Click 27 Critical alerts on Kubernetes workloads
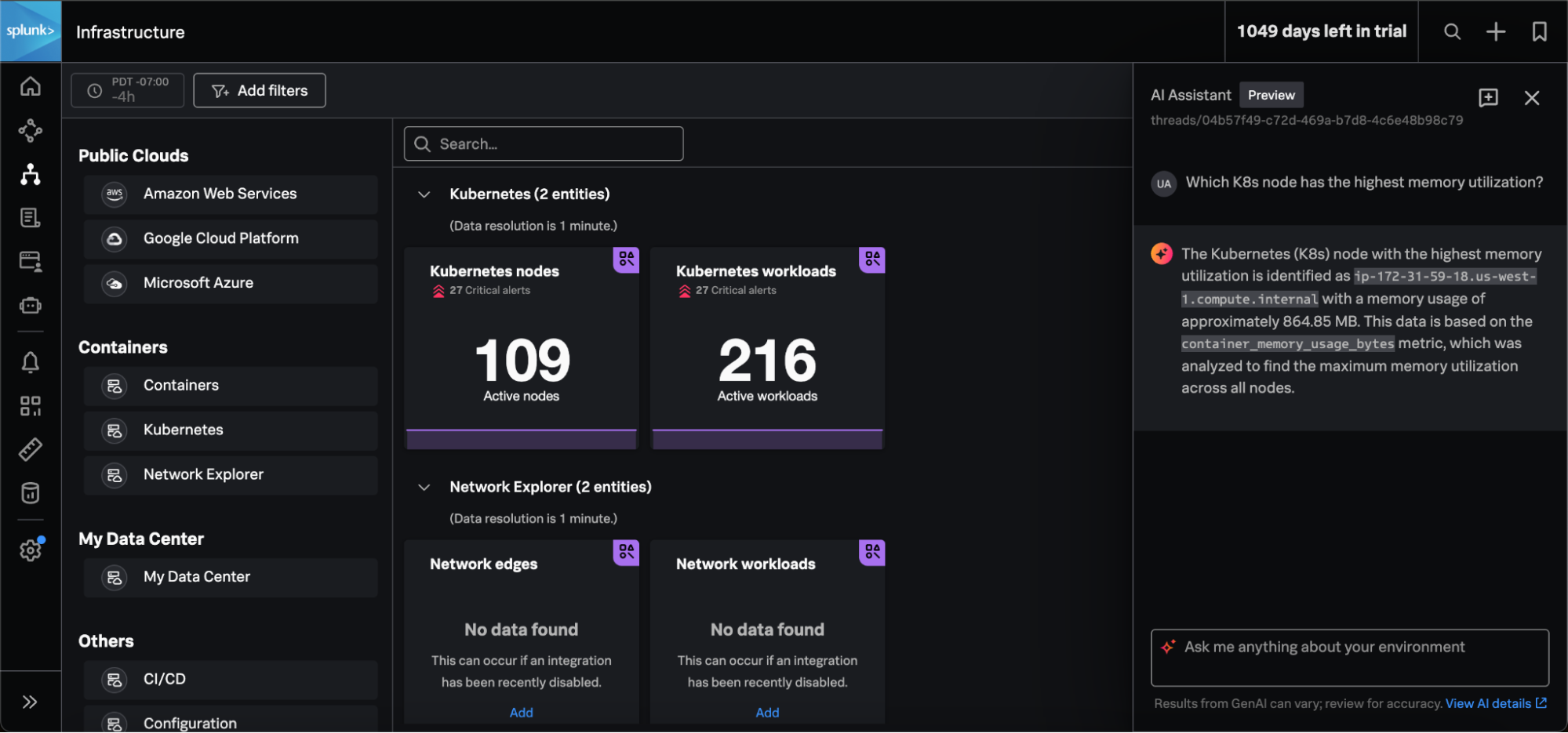The height and width of the screenshot is (733, 1568). (x=727, y=291)
